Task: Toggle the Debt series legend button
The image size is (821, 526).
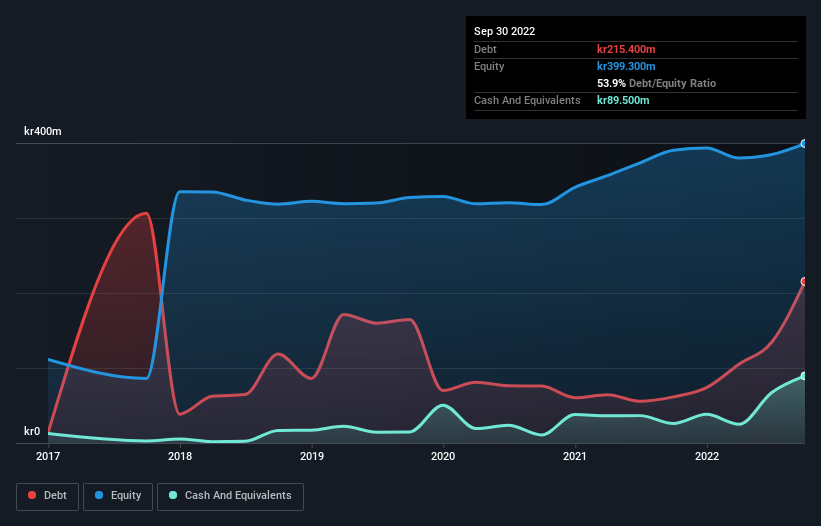Action: tap(48, 496)
